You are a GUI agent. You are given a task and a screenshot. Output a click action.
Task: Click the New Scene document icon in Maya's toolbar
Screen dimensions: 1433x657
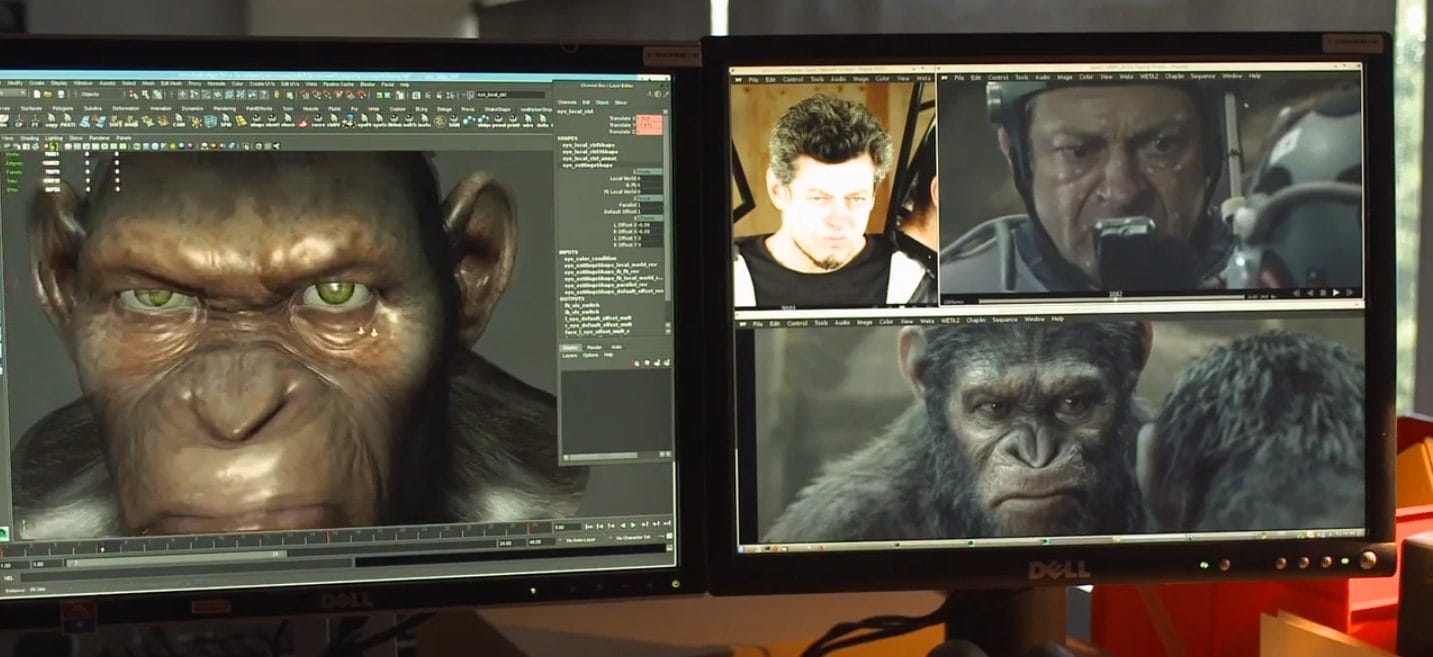click(37, 93)
